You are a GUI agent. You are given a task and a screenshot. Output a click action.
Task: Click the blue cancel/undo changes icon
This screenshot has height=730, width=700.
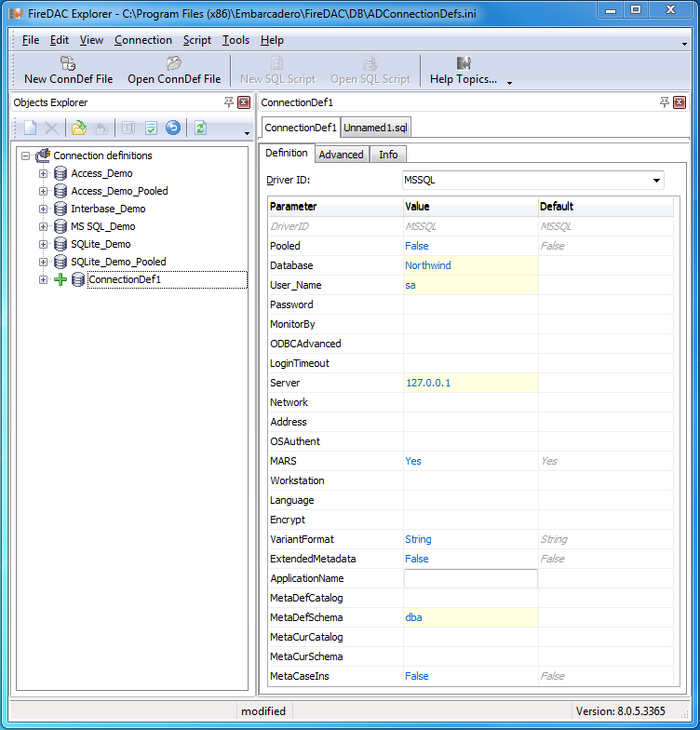pyautogui.click(x=173, y=128)
